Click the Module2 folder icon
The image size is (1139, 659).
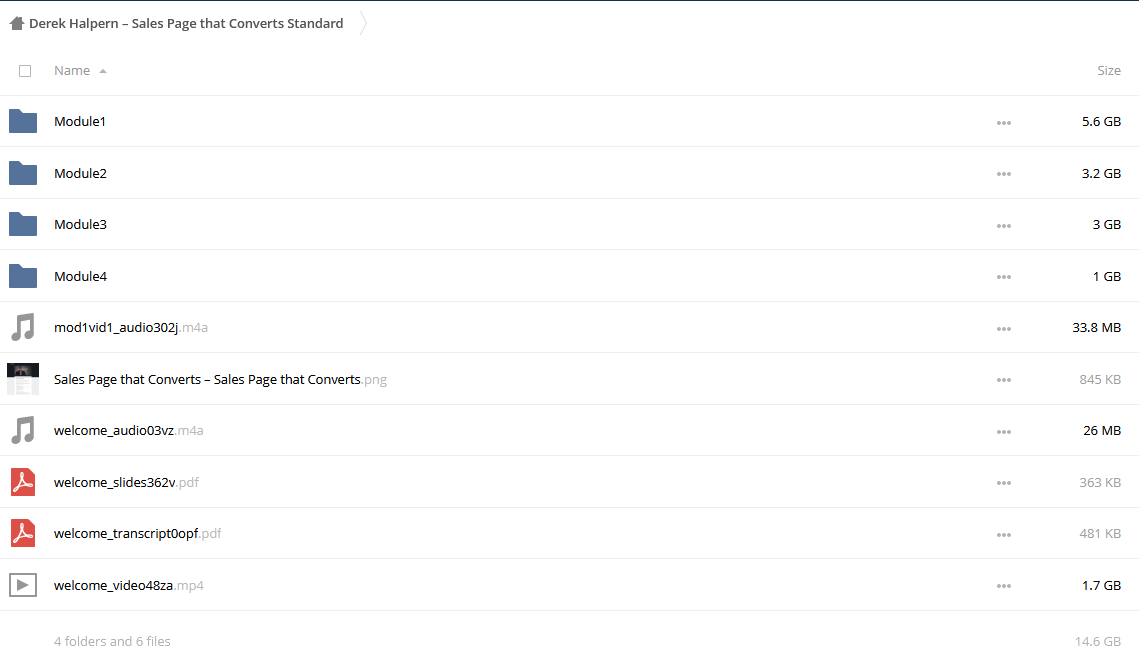coord(23,173)
